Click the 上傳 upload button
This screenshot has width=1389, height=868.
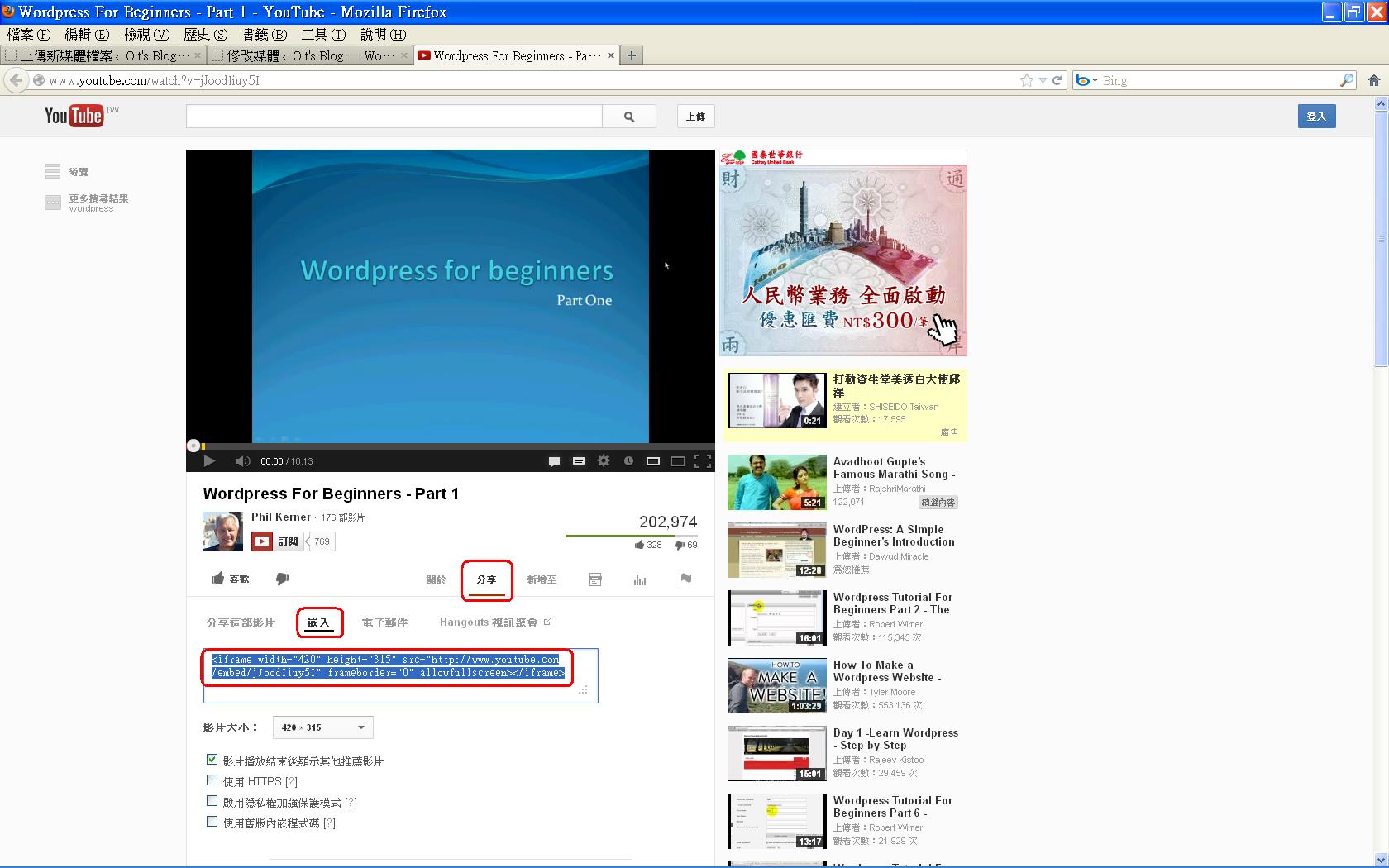(696, 117)
